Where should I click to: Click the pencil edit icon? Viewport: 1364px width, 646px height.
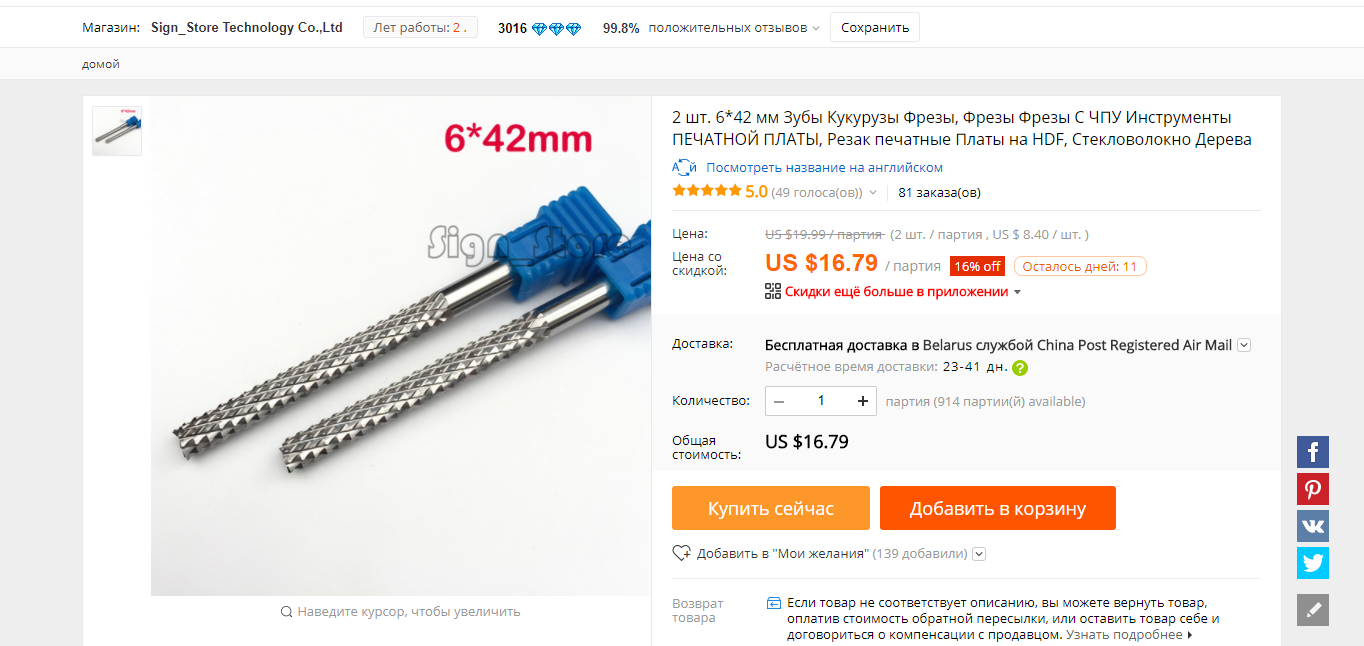click(1313, 610)
